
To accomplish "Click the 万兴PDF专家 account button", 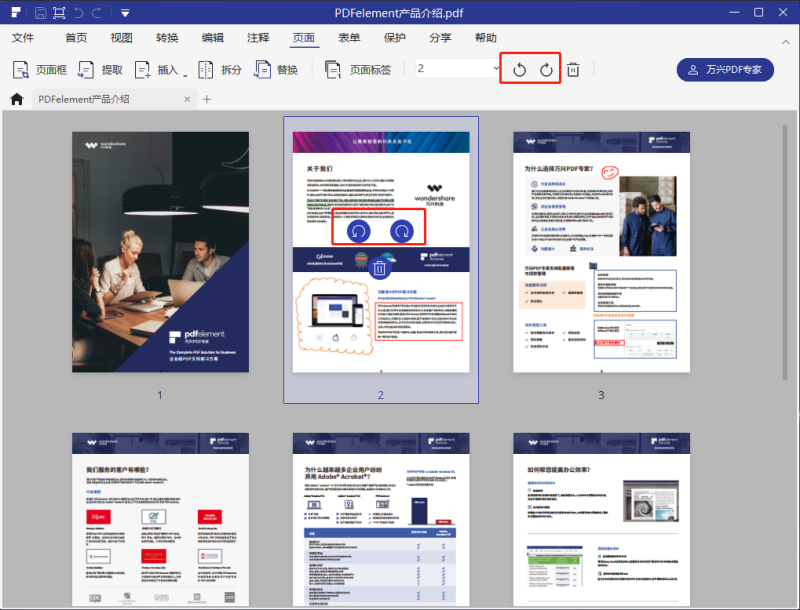I will 724,69.
